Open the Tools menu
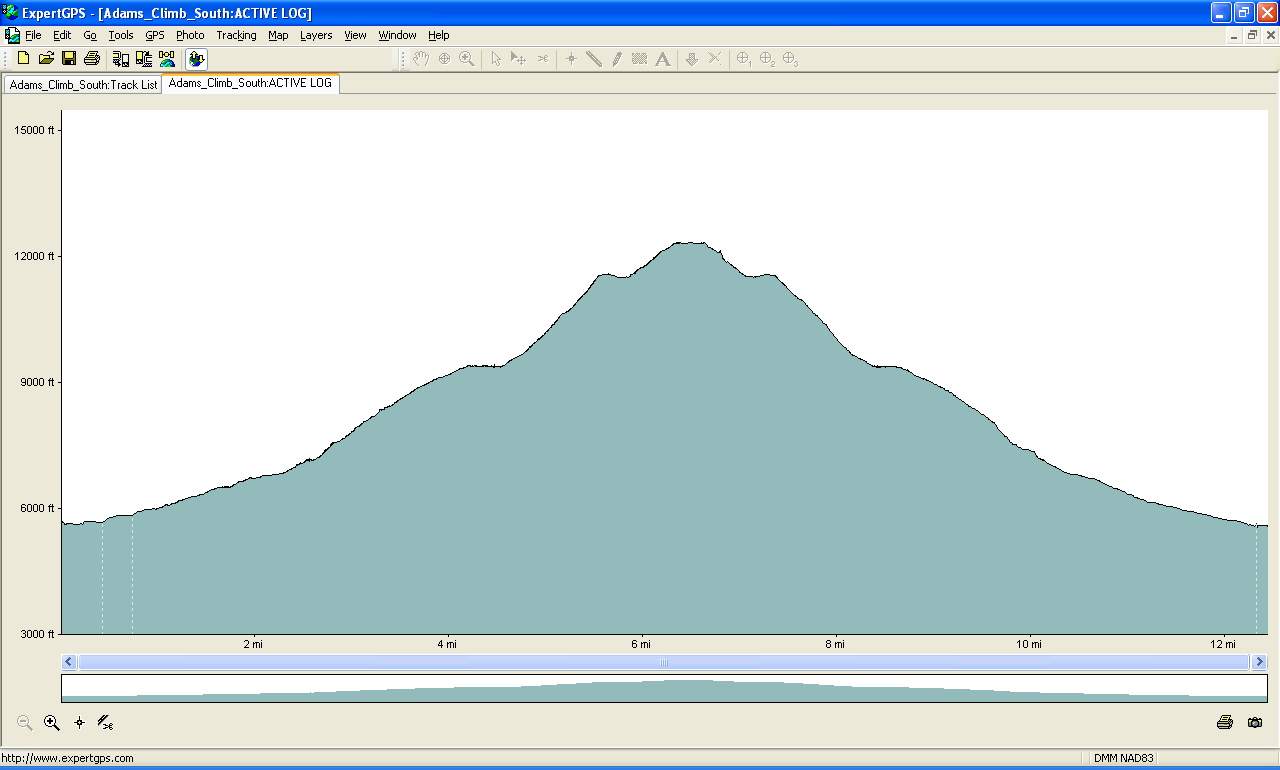This screenshot has height=770, width=1280. pyautogui.click(x=120, y=35)
